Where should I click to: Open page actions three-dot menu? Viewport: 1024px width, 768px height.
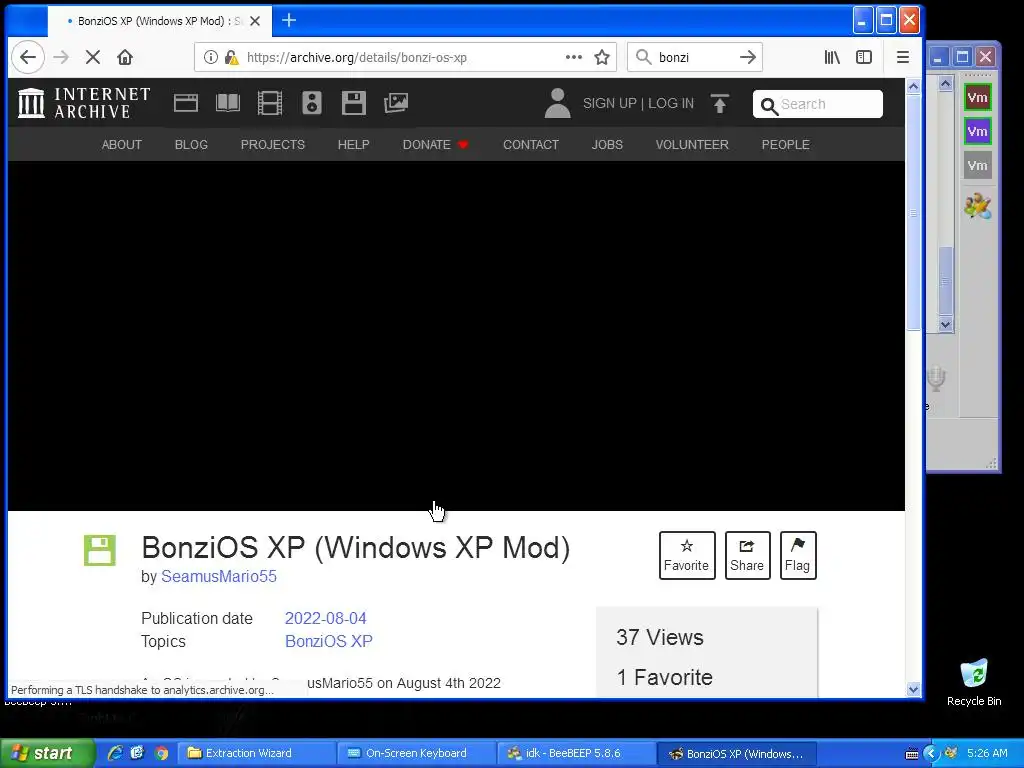pos(573,57)
